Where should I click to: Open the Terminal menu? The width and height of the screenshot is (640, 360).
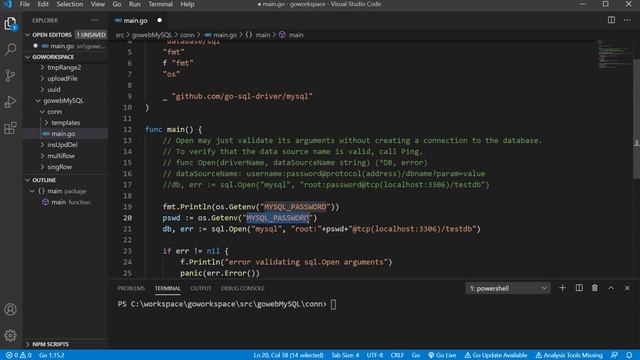[x=160, y=4]
